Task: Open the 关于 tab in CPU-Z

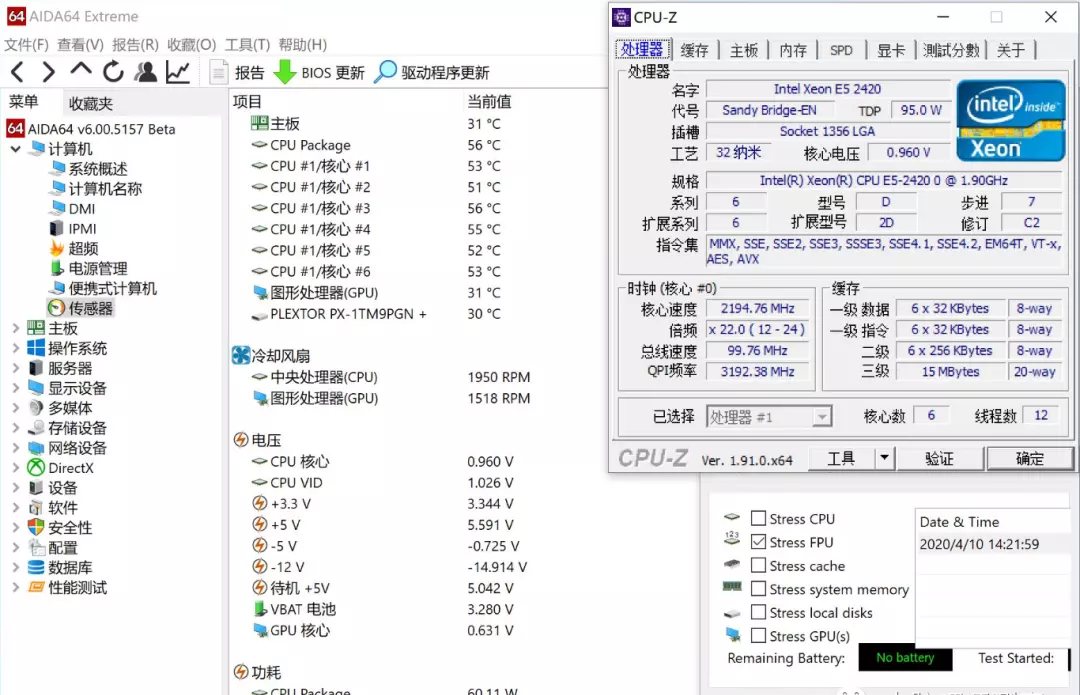Action: [x=1011, y=50]
